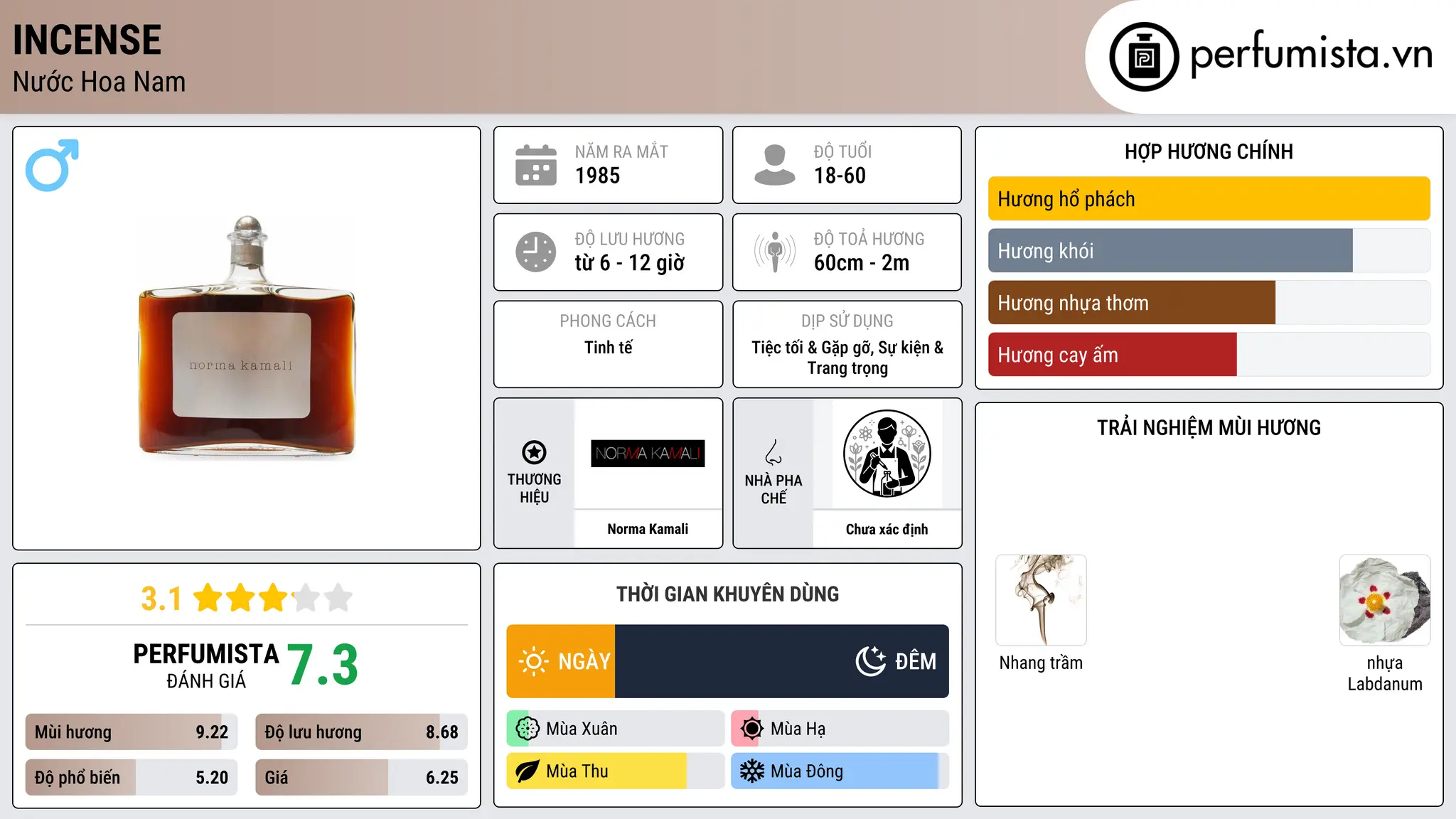Click the PERFUMISTA ĐÁNH GIÁ label
Viewport: 1456px width, 819px height.
(x=206, y=665)
